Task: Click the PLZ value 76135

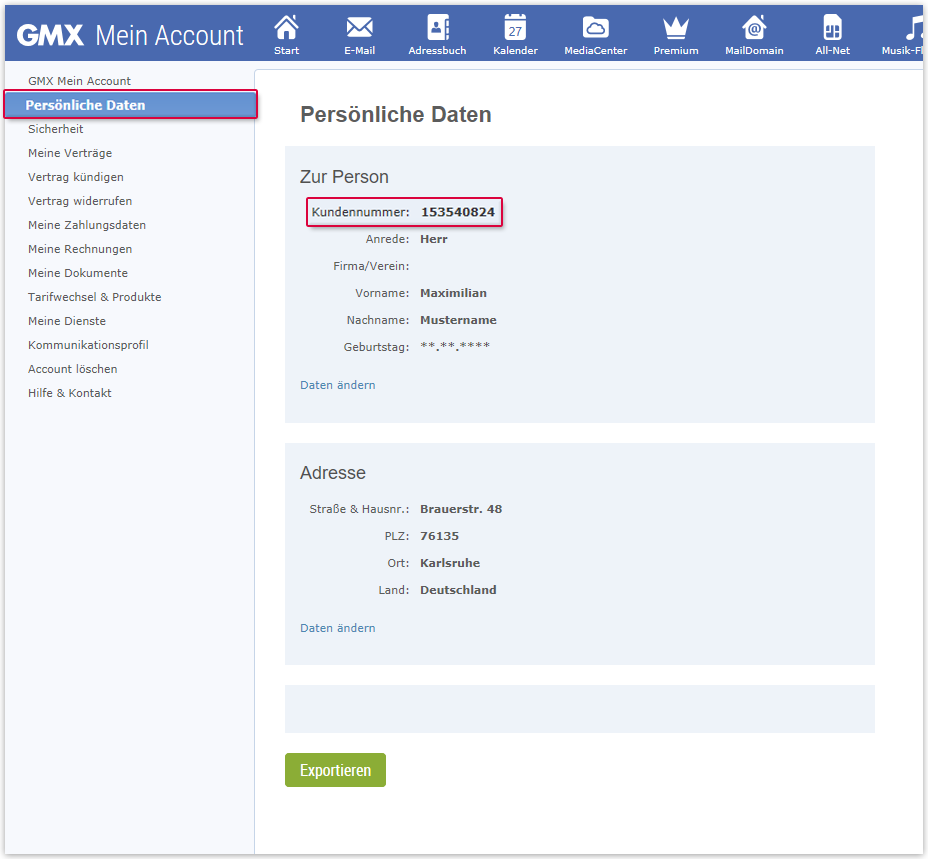Action: (x=439, y=536)
